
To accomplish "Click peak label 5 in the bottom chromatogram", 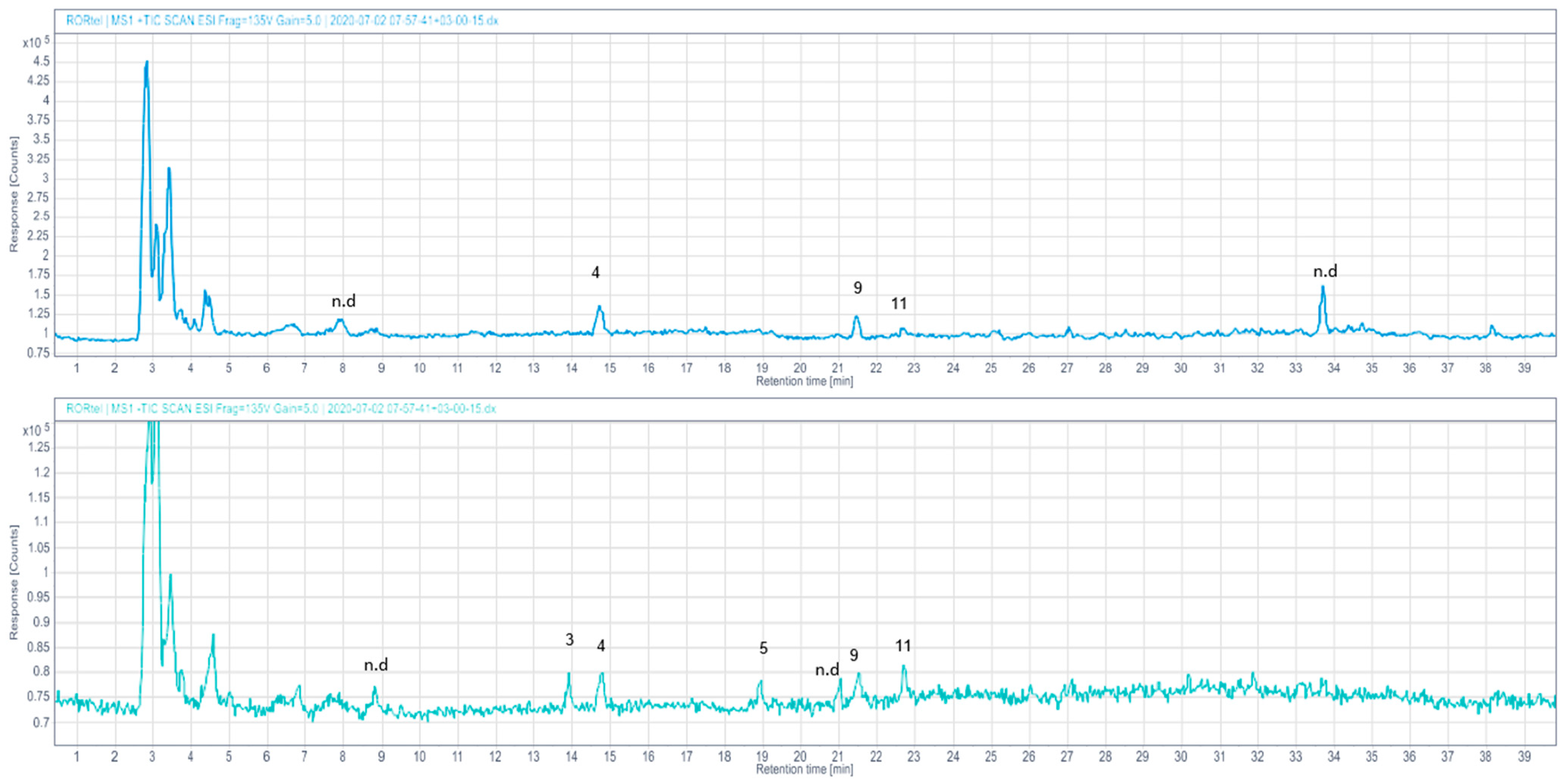I will pyautogui.click(x=764, y=649).
